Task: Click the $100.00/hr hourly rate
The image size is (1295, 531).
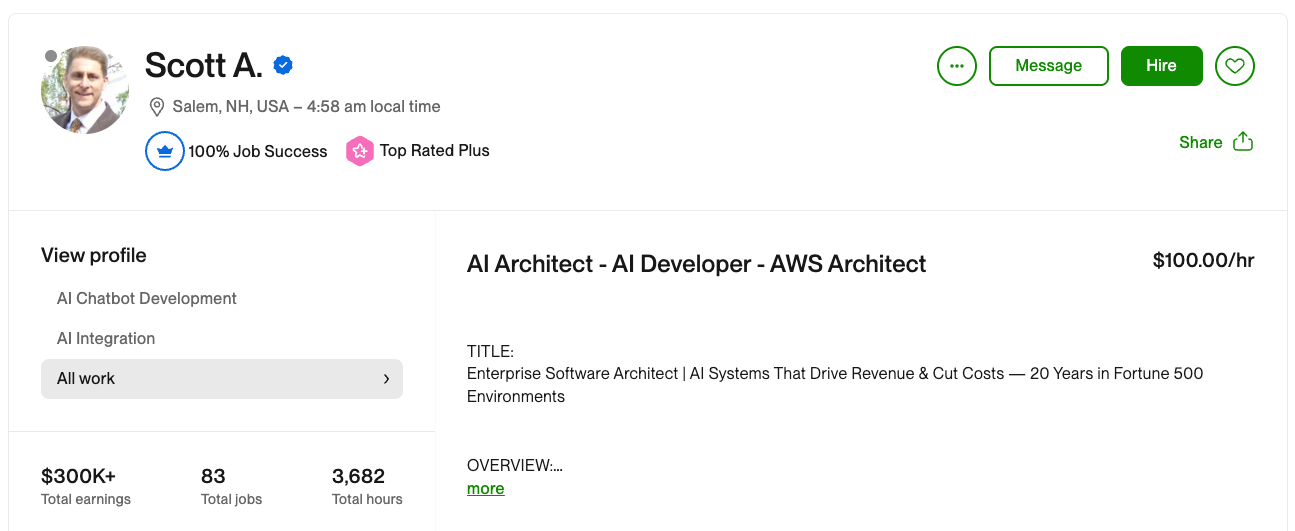Action: pyautogui.click(x=1203, y=261)
